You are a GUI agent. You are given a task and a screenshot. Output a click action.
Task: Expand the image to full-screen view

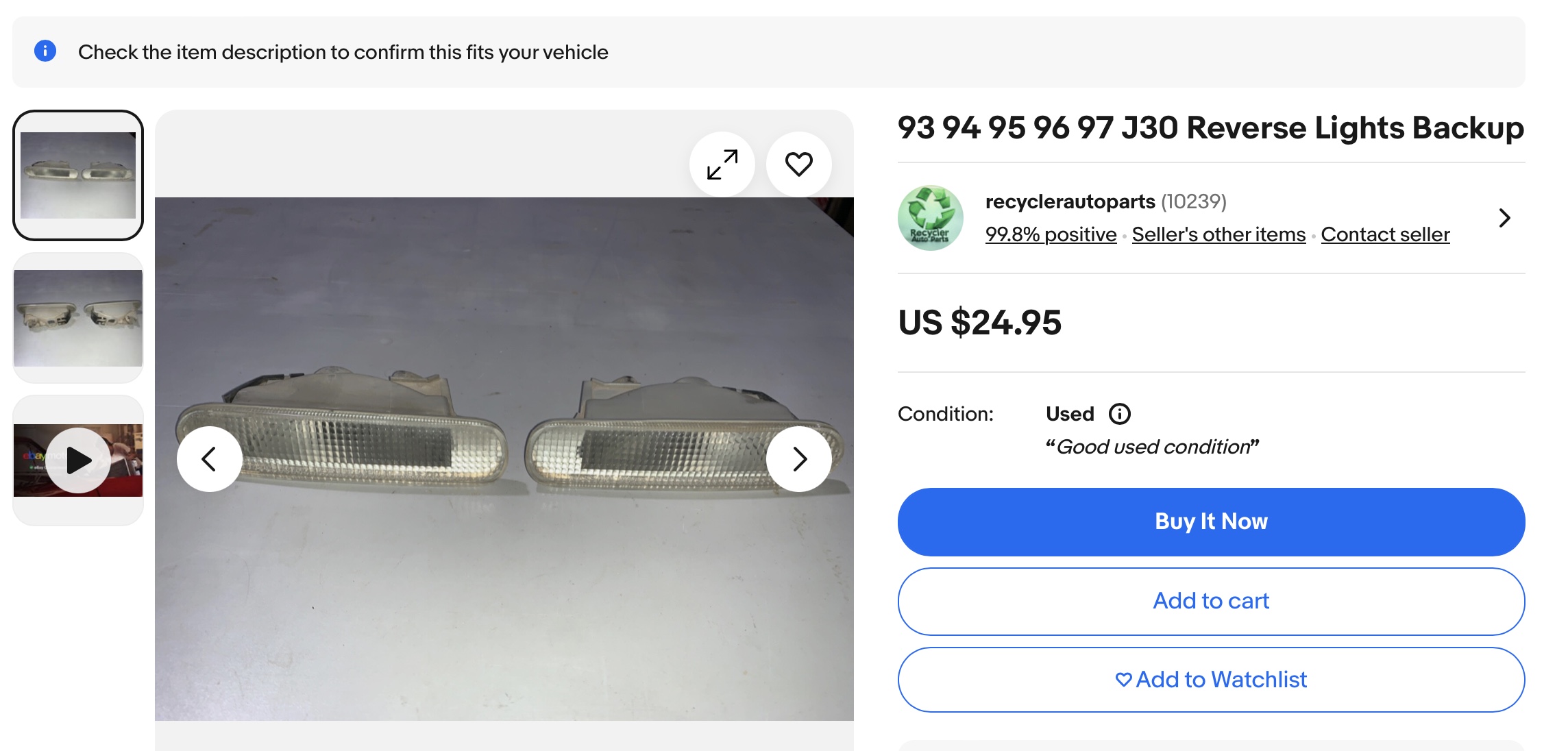722,164
